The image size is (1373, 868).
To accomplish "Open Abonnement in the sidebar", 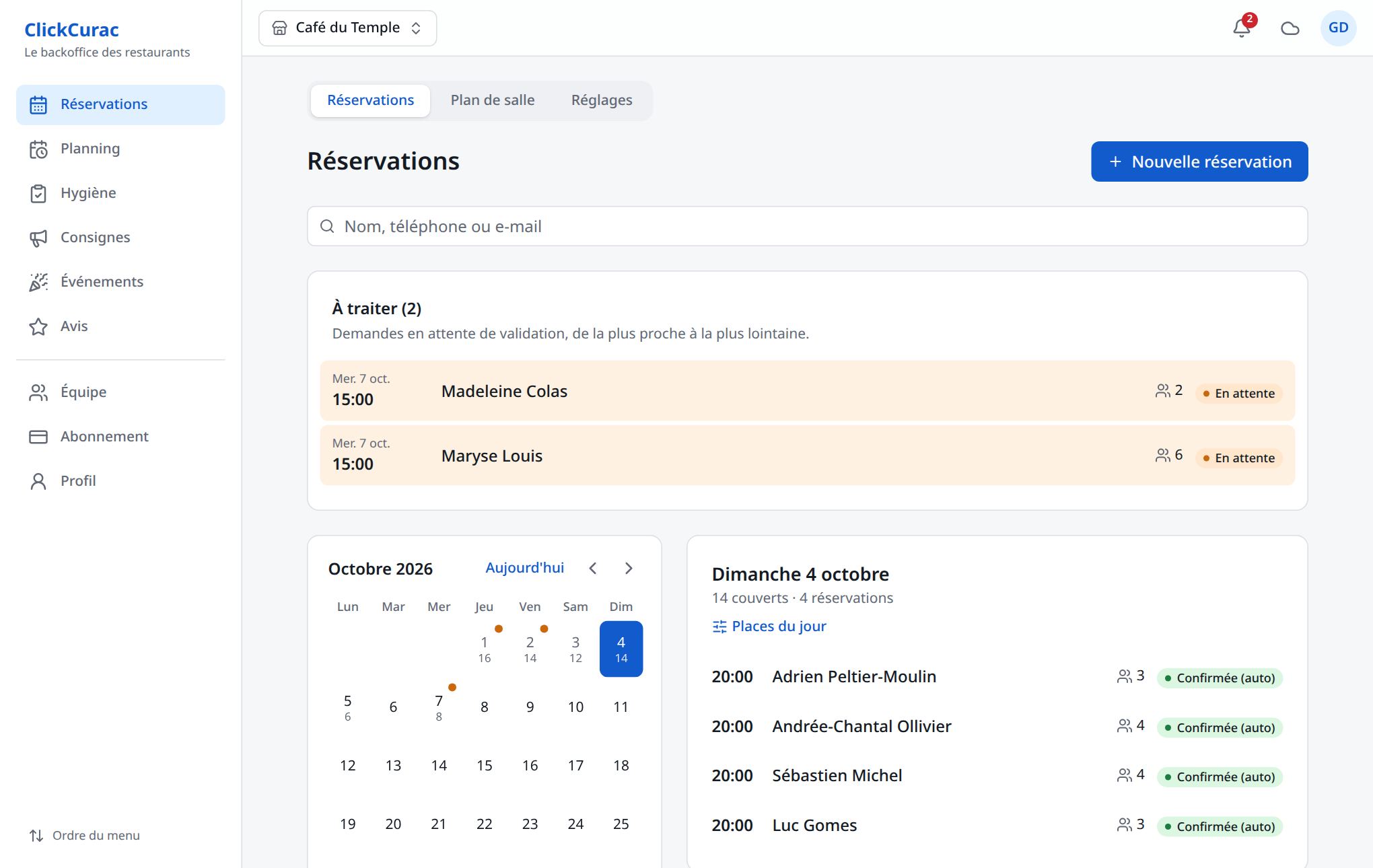I will (120, 437).
